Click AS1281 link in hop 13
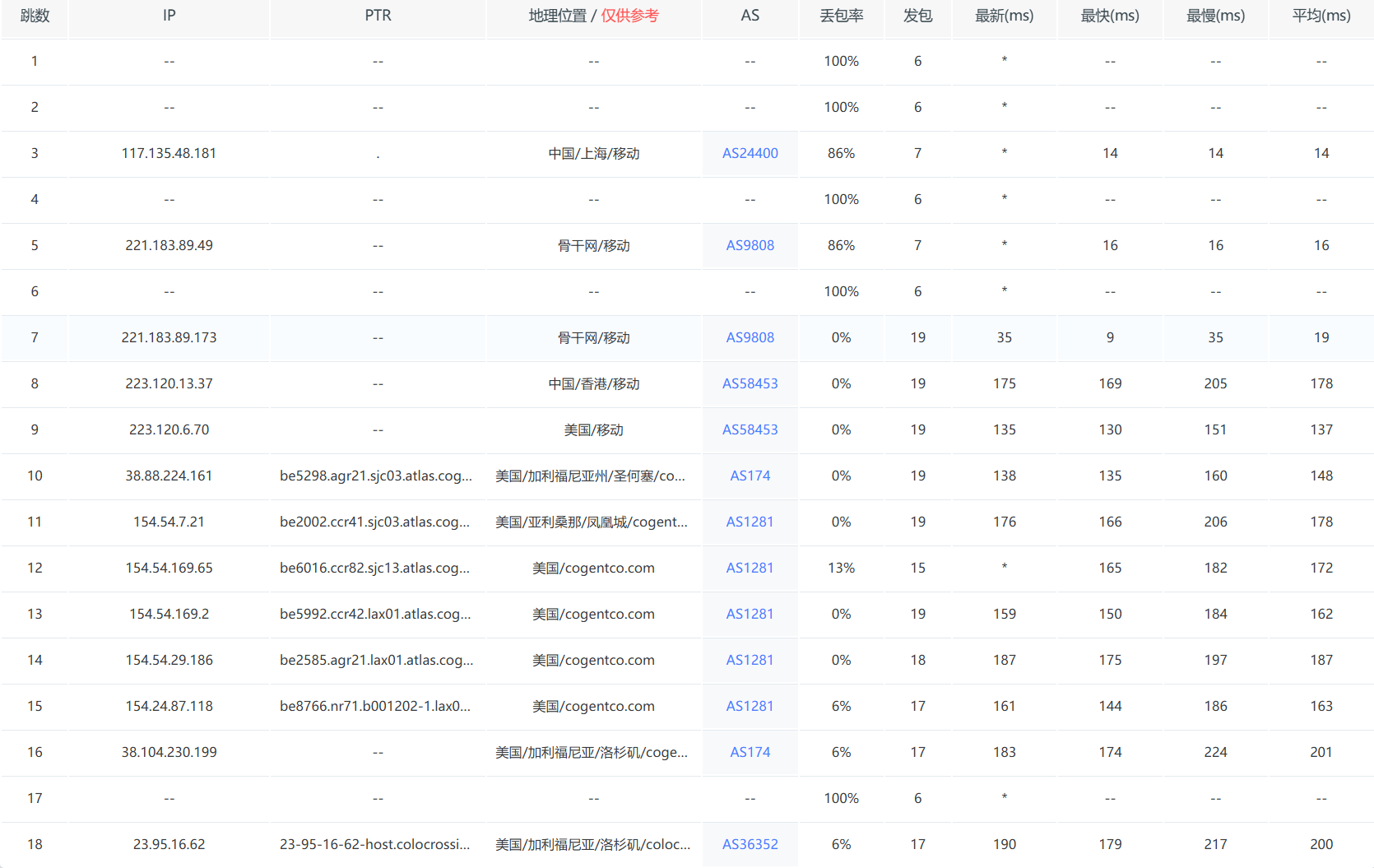This screenshot has height=868, width=1374. [x=750, y=614]
